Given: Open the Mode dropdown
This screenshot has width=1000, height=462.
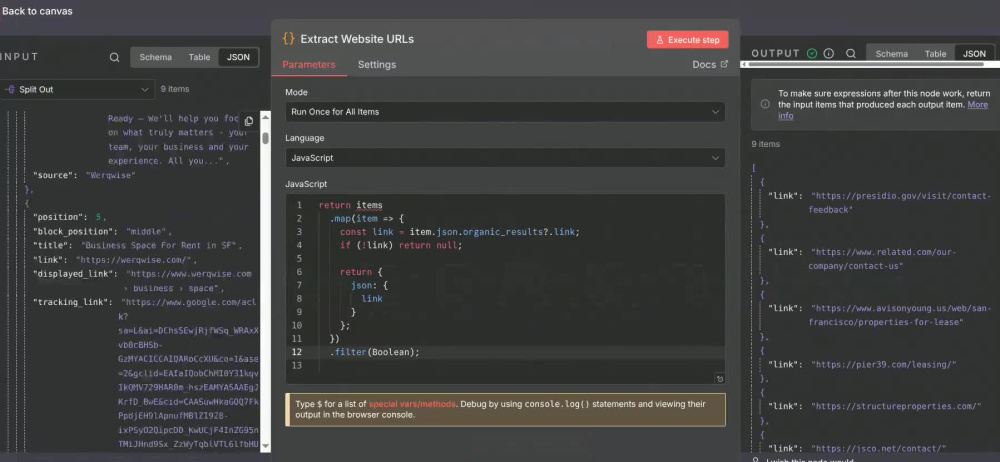Looking at the screenshot, I should click(505, 112).
